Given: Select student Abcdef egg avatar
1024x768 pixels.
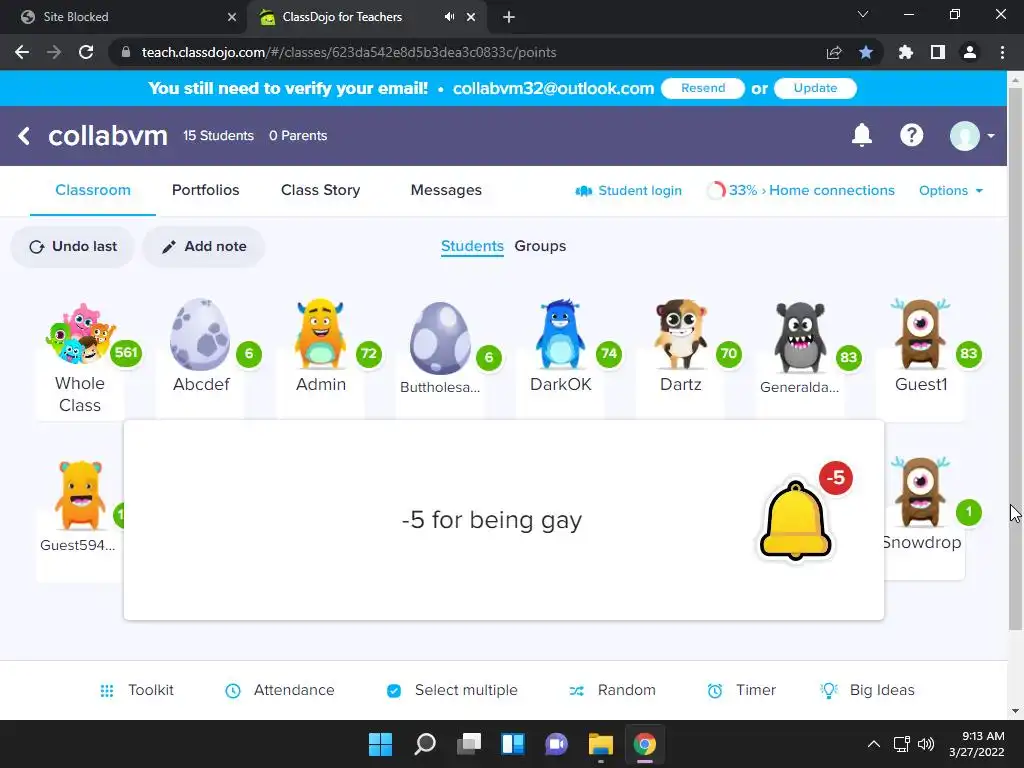Looking at the screenshot, I should [x=200, y=334].
